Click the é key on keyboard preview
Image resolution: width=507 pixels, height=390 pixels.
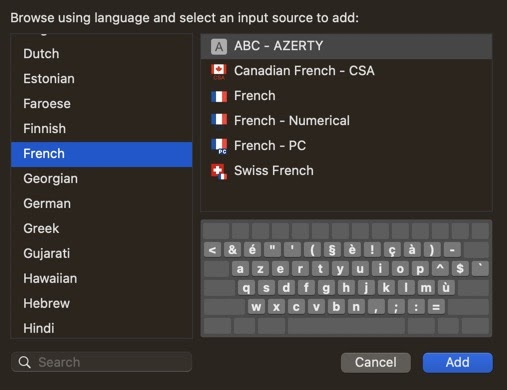pyautogui.click(x=252, y=249)
